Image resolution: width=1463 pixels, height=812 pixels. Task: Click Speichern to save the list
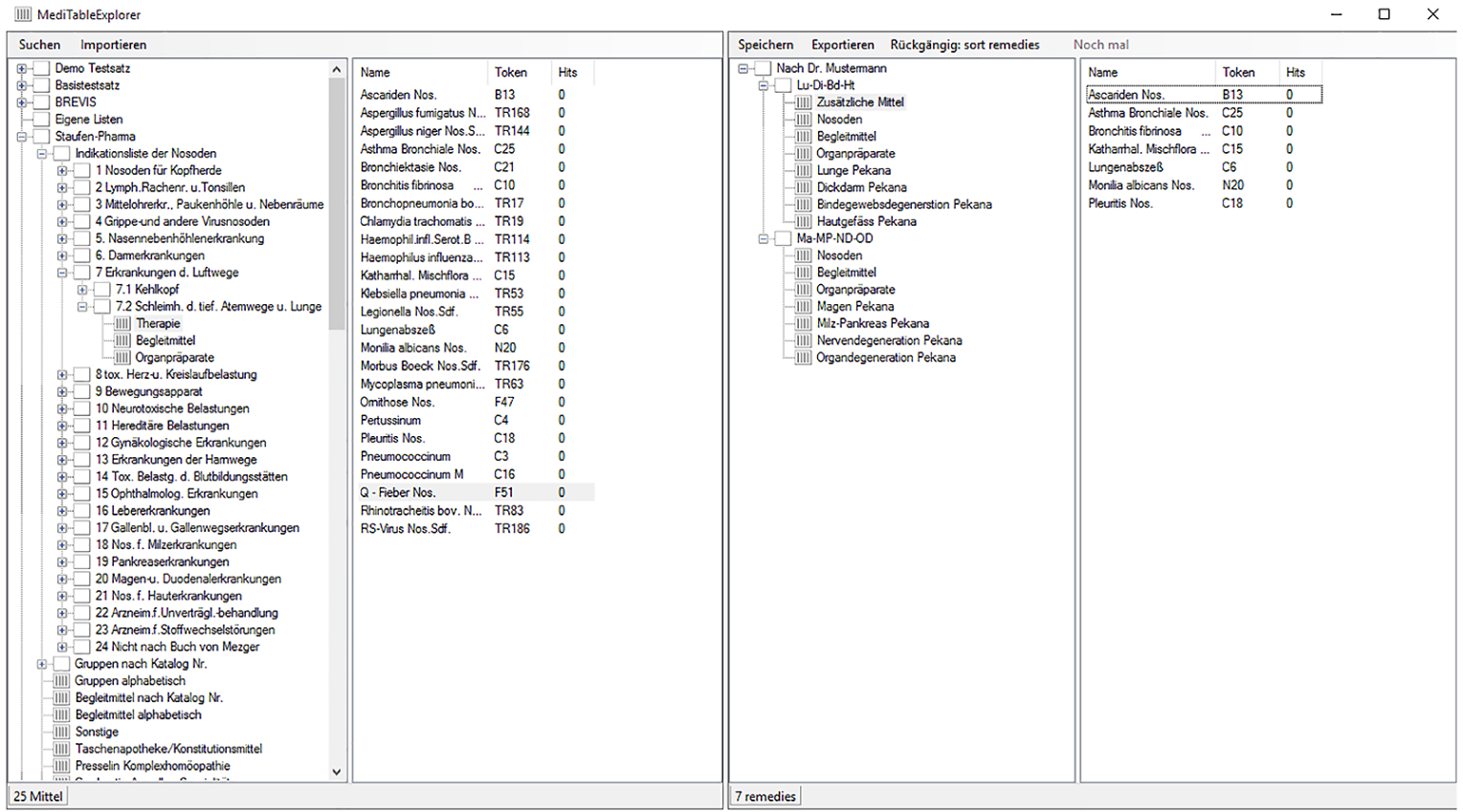765,45
